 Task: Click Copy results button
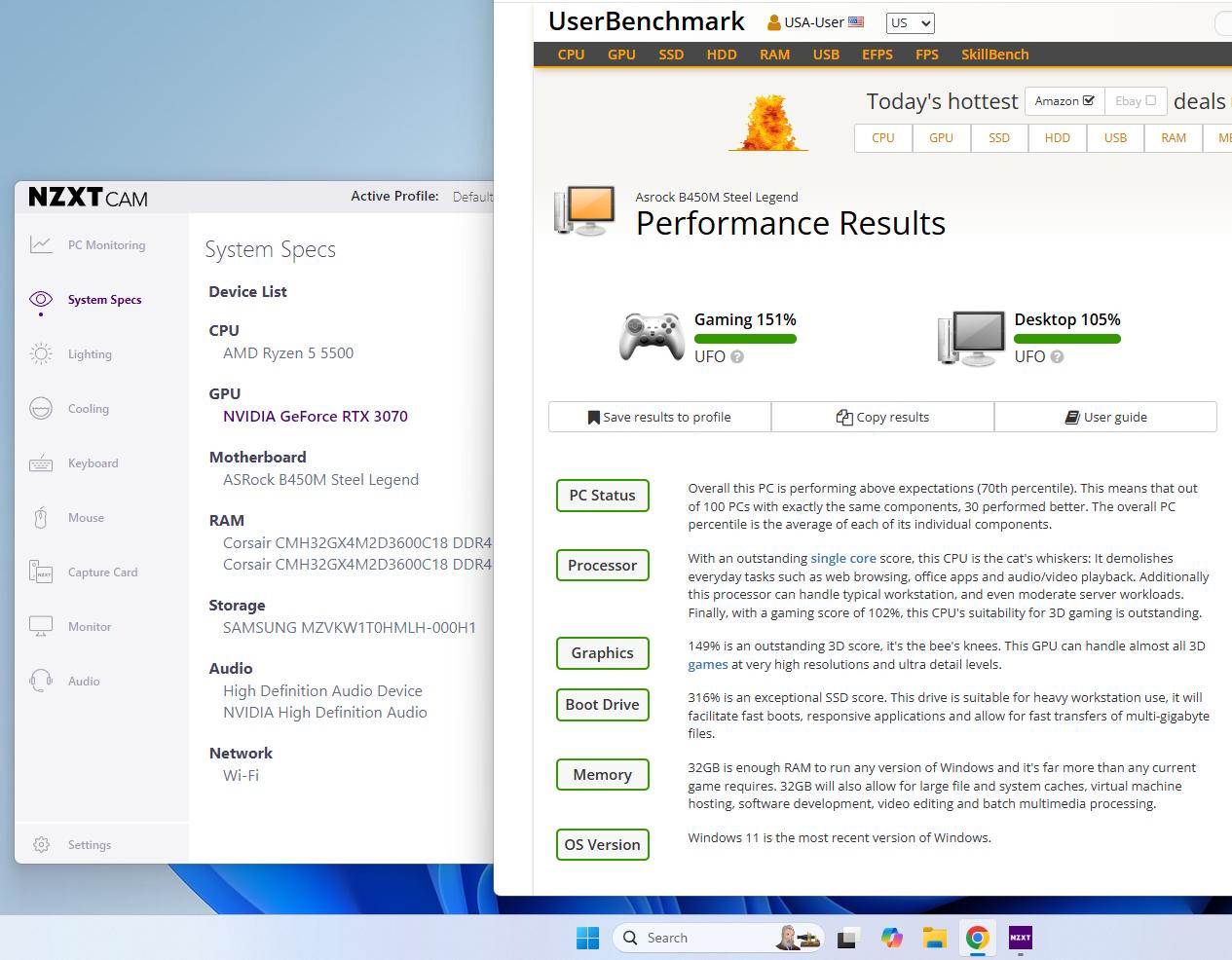pyautogui.click(x=882, y=417)
